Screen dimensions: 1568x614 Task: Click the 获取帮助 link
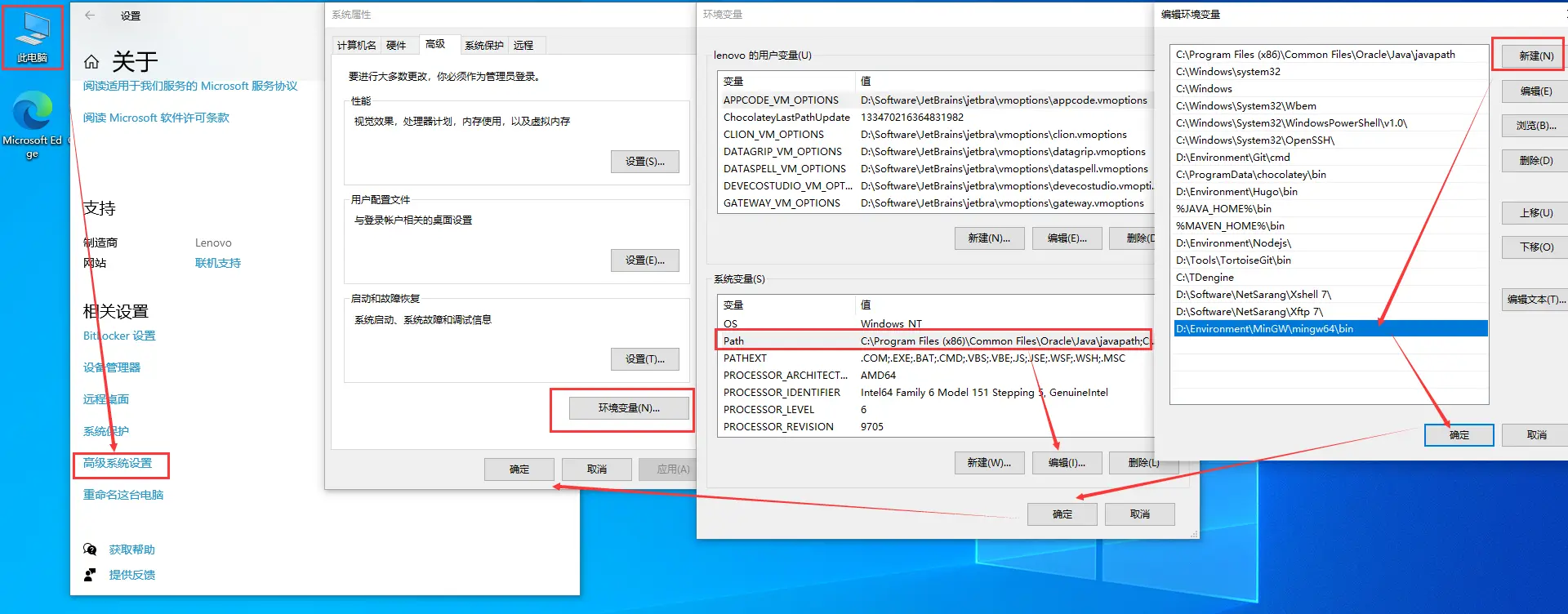click(132, 549)
